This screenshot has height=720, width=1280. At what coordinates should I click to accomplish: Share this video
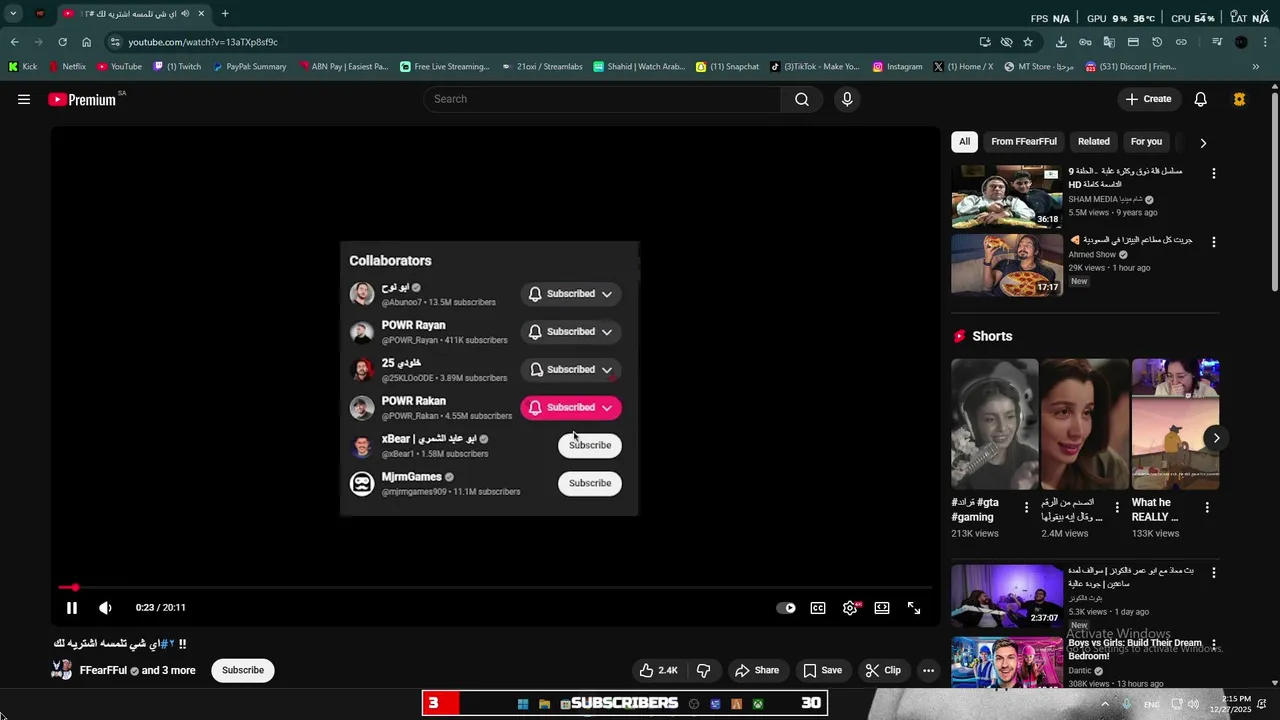757,670
